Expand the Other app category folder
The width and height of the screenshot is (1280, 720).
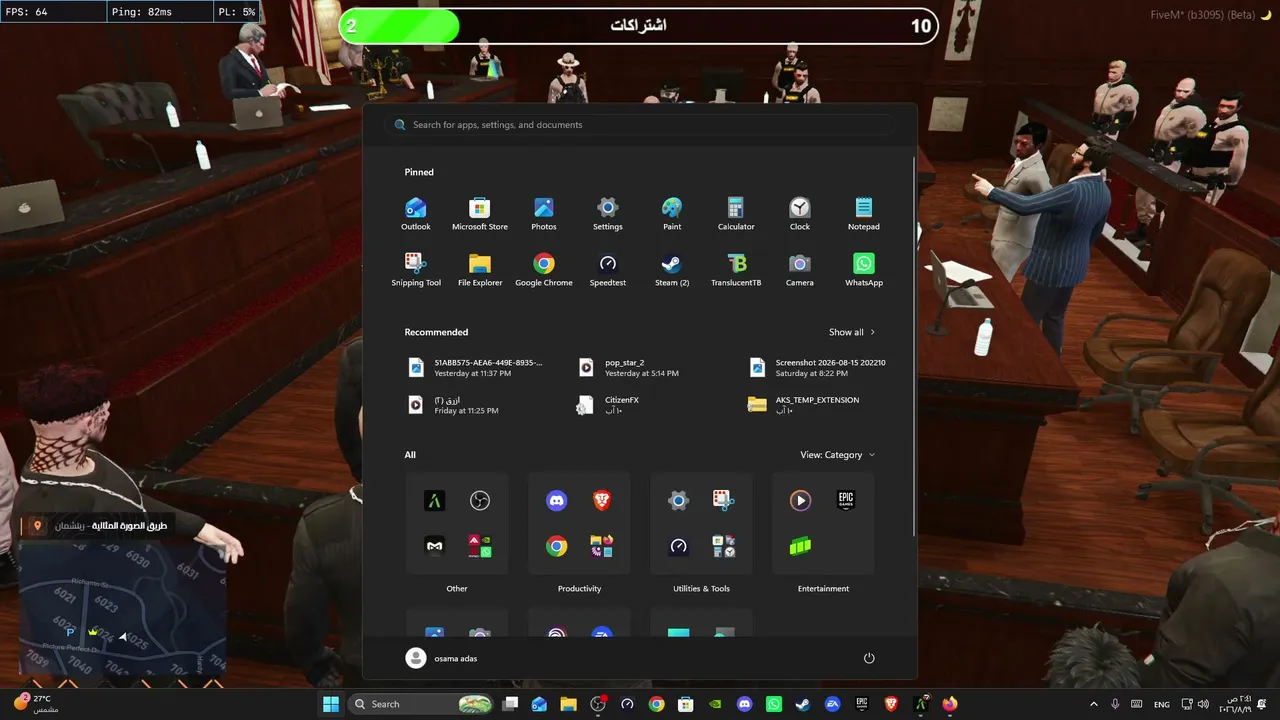coord(457,524)
